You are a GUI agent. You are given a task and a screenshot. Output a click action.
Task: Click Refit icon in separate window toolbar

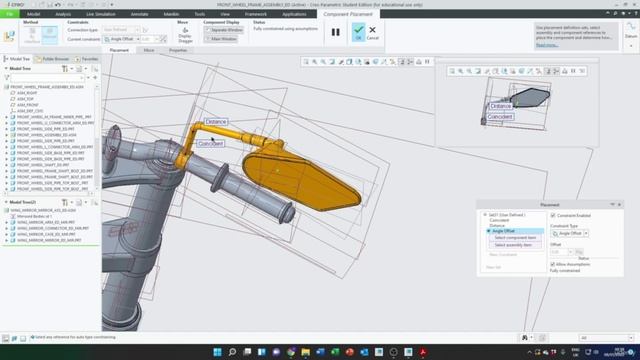coord(452,71)
